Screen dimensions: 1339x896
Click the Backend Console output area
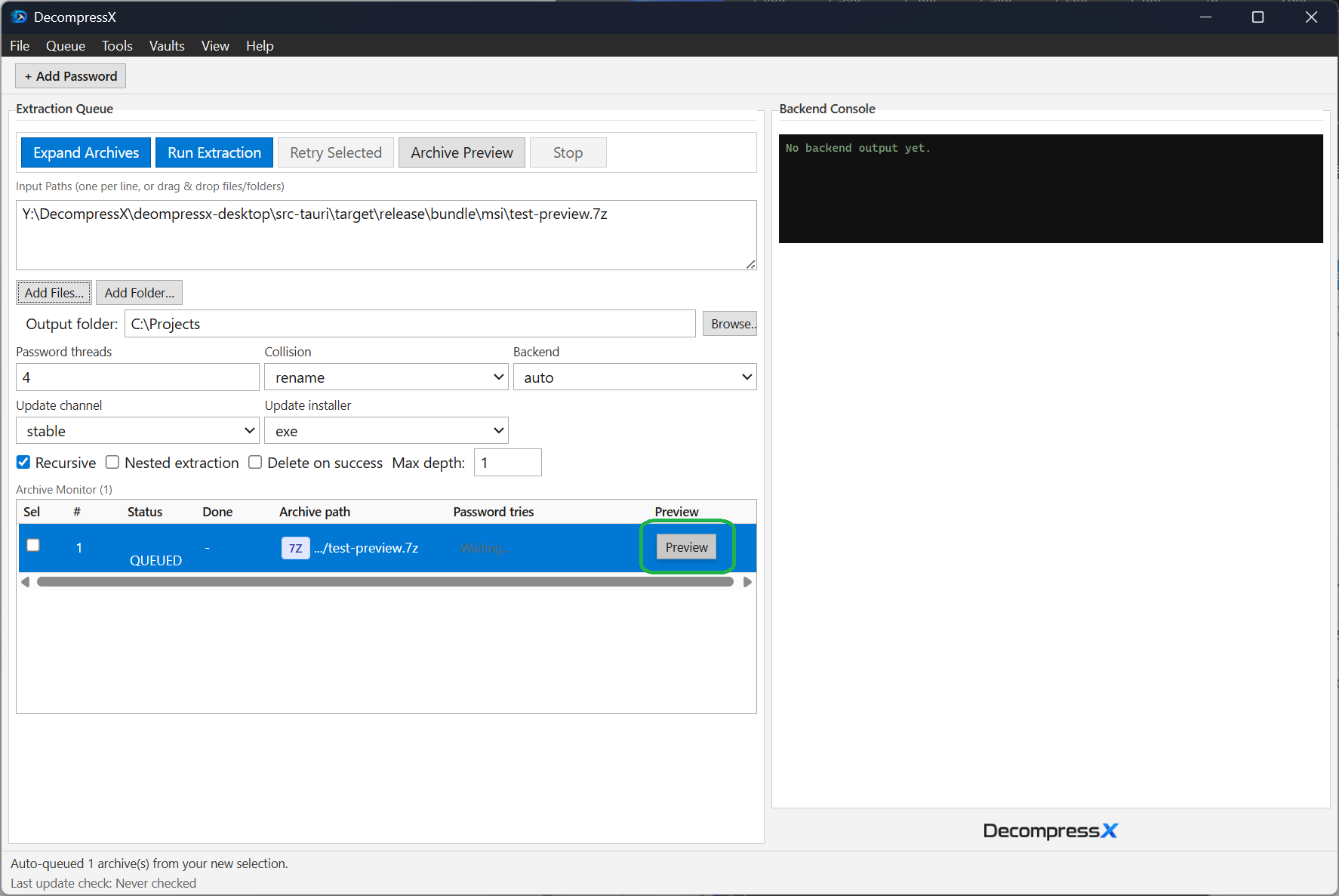coord(1051,189)
